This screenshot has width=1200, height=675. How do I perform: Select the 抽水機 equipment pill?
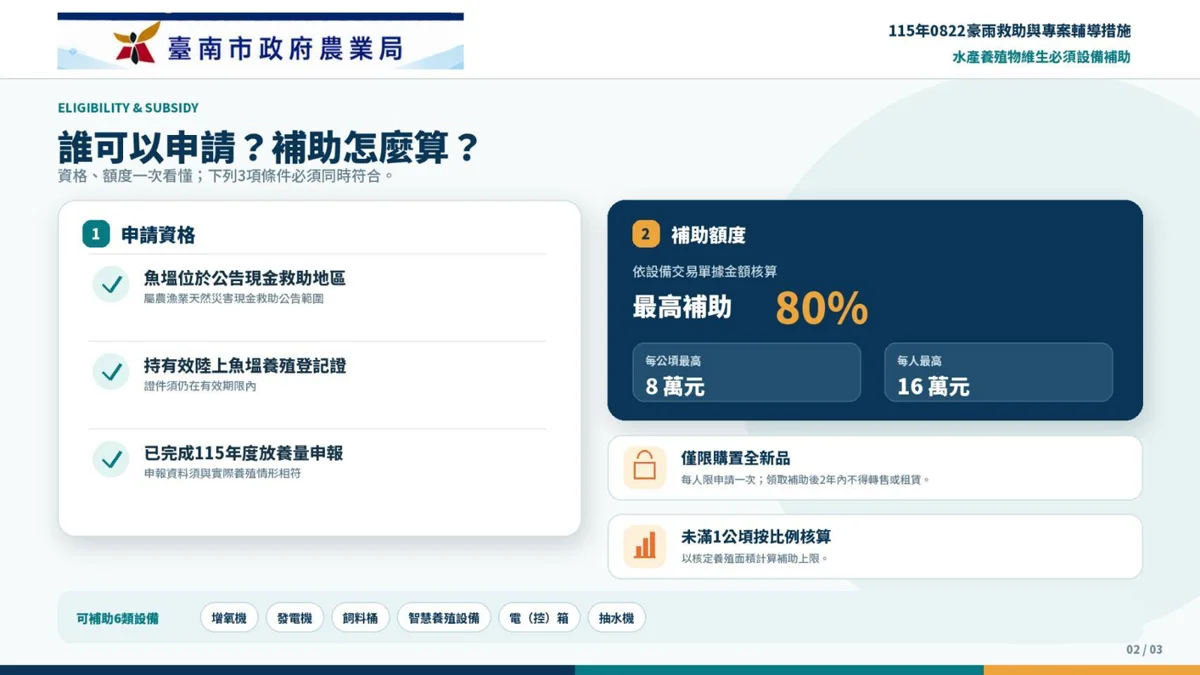click(616, 618)
